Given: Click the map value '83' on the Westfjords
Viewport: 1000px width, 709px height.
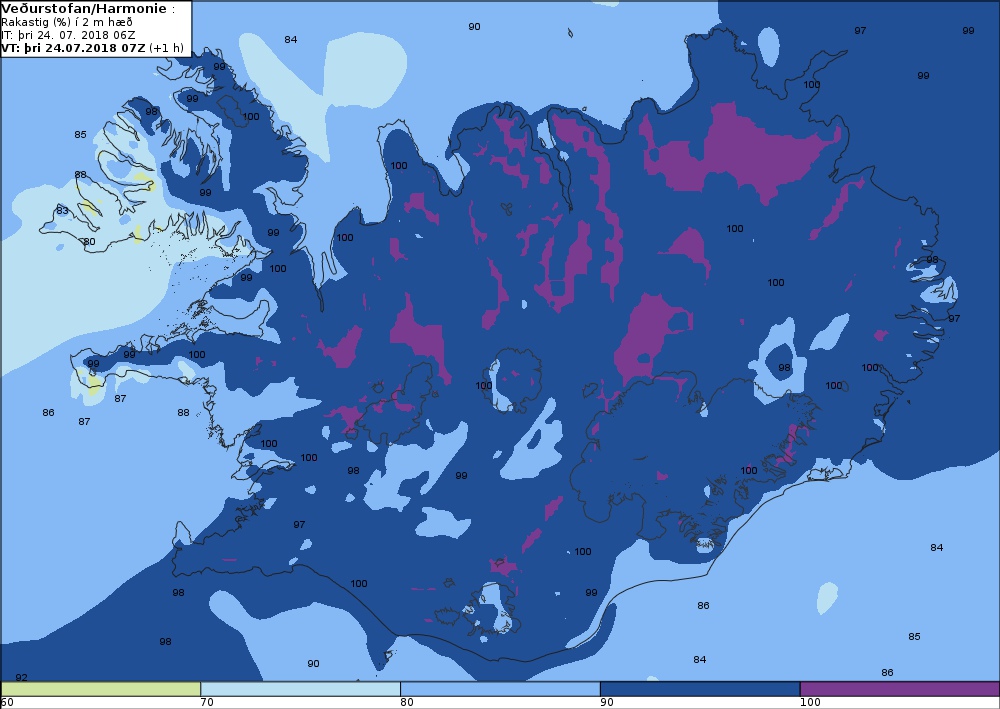Looking at the screenshot, I should pos(62,210).
